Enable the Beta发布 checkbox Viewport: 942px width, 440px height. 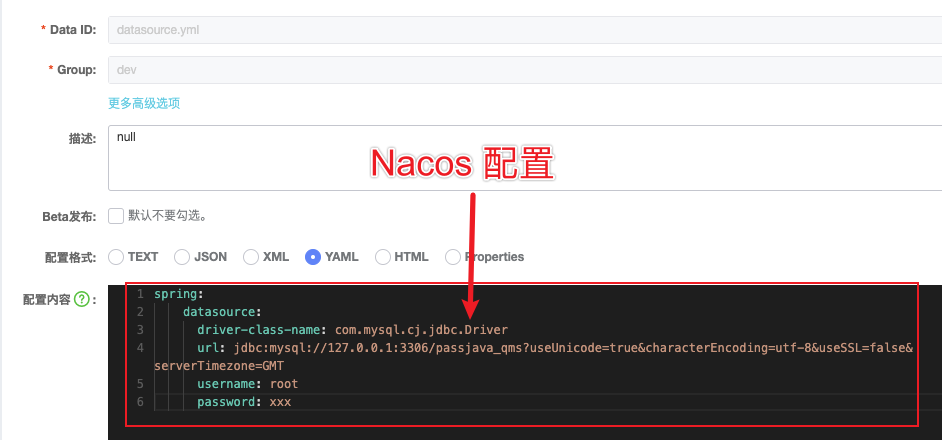tap(116, 215)
